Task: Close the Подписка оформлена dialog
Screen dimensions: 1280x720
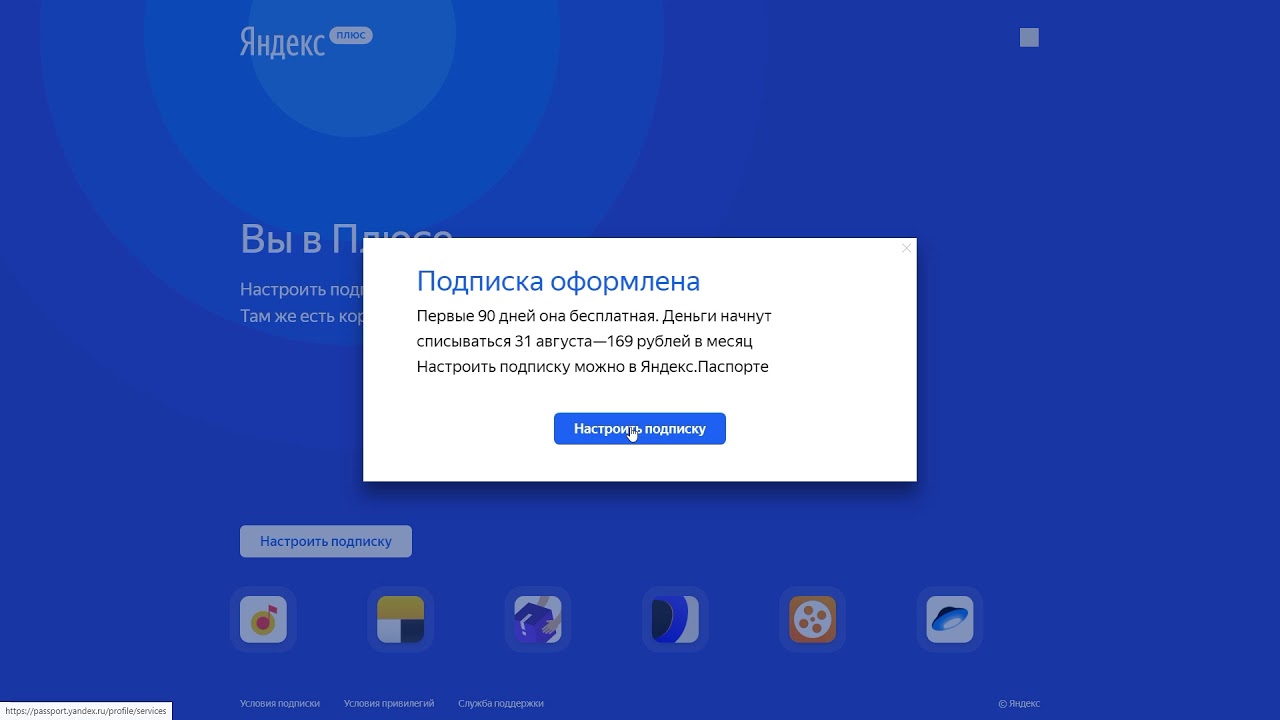Action: (906, 248)
